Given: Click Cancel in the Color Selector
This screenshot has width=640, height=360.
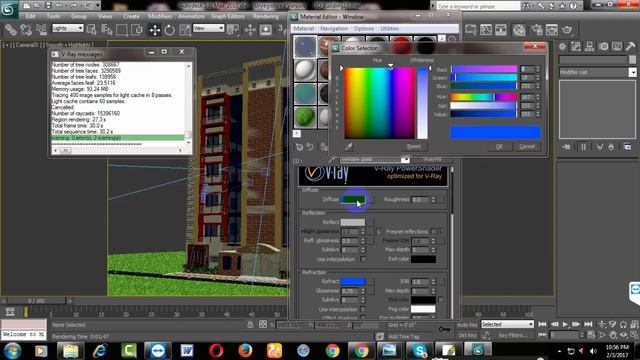Looking at the screenshot, I should point(527,147).
